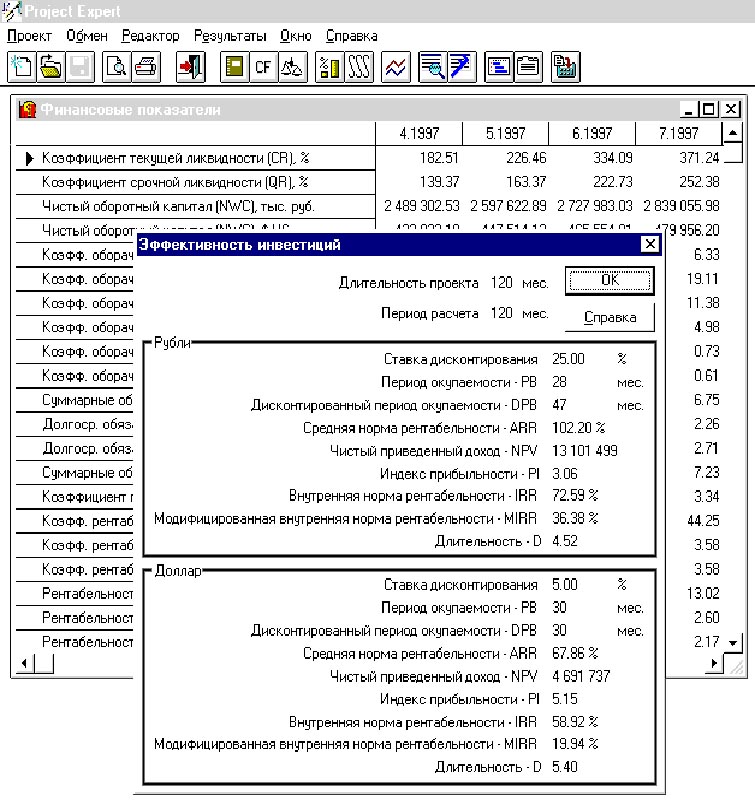Click the dollar discount rate 5.00
This screenshot has width=755, height=800.
coord(565,585)
